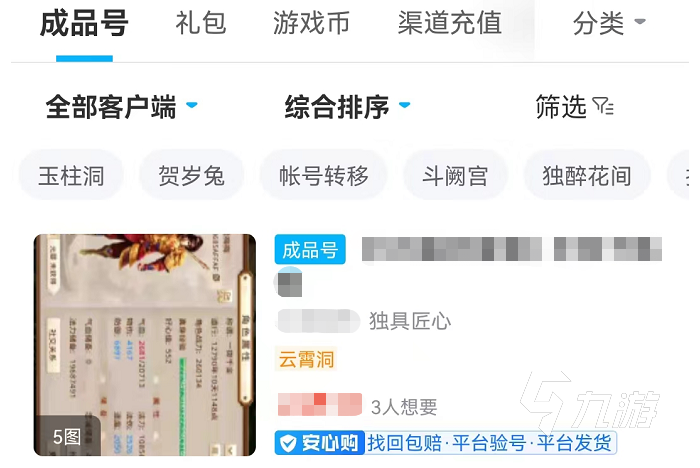Open 找回包赔·平台验号·平台发货 guarantee info
Viewport: 700px width, 468px height.
[x=489, y=443]
